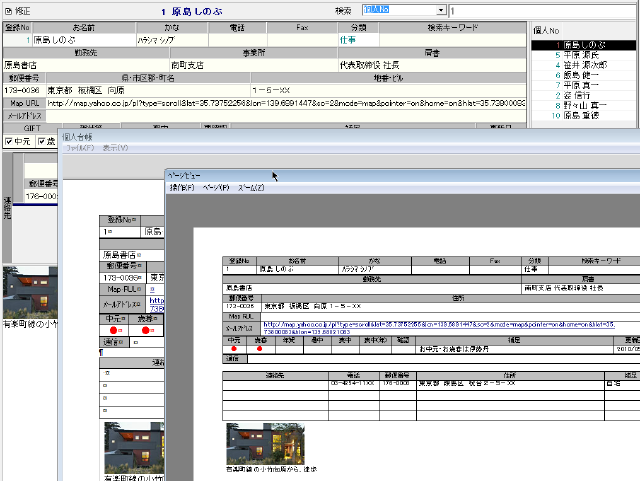Viewport: 640px width, 481px height.
Task: Click the 郵便番号 field 173-0036 in main form
Action: point(24,90)
